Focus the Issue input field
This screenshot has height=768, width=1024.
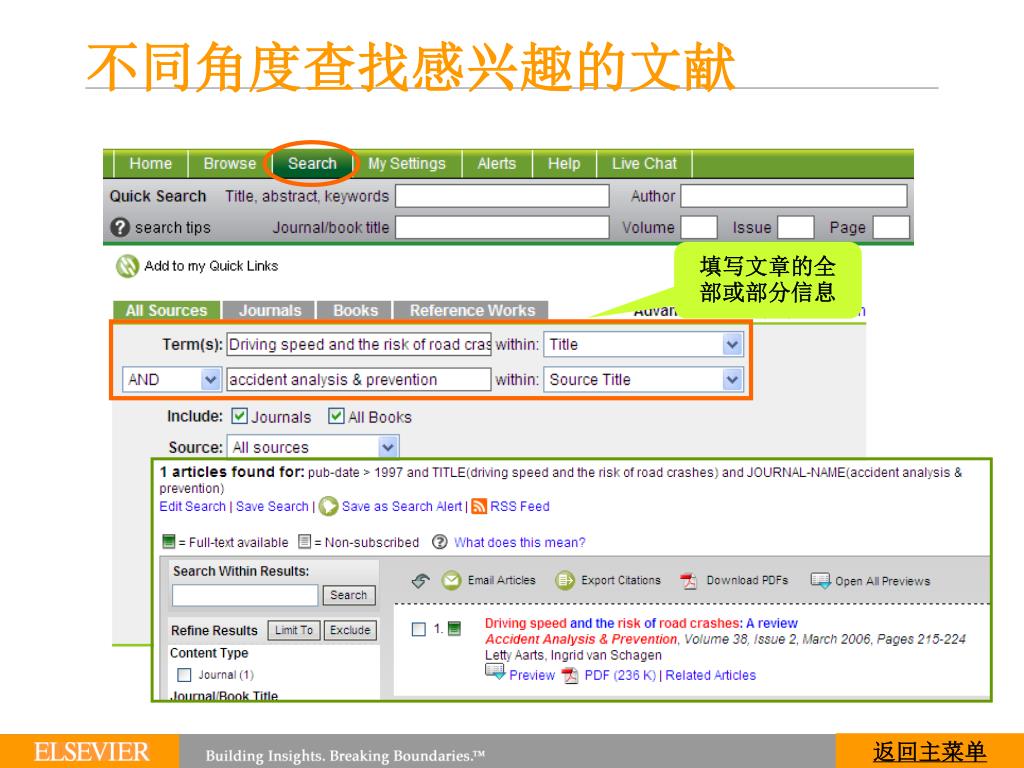tap(795, 227)
